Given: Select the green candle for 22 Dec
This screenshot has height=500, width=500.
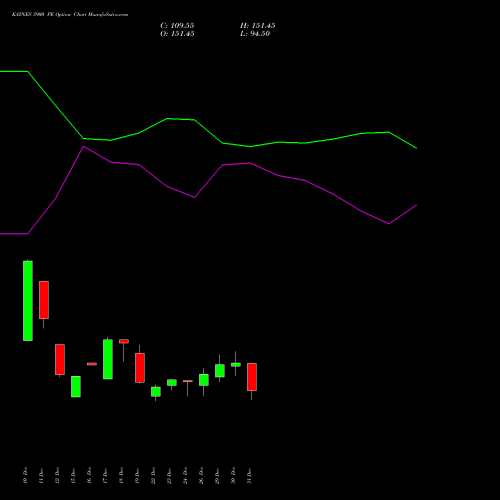Looking at the screenshot, I should (156, 392).
